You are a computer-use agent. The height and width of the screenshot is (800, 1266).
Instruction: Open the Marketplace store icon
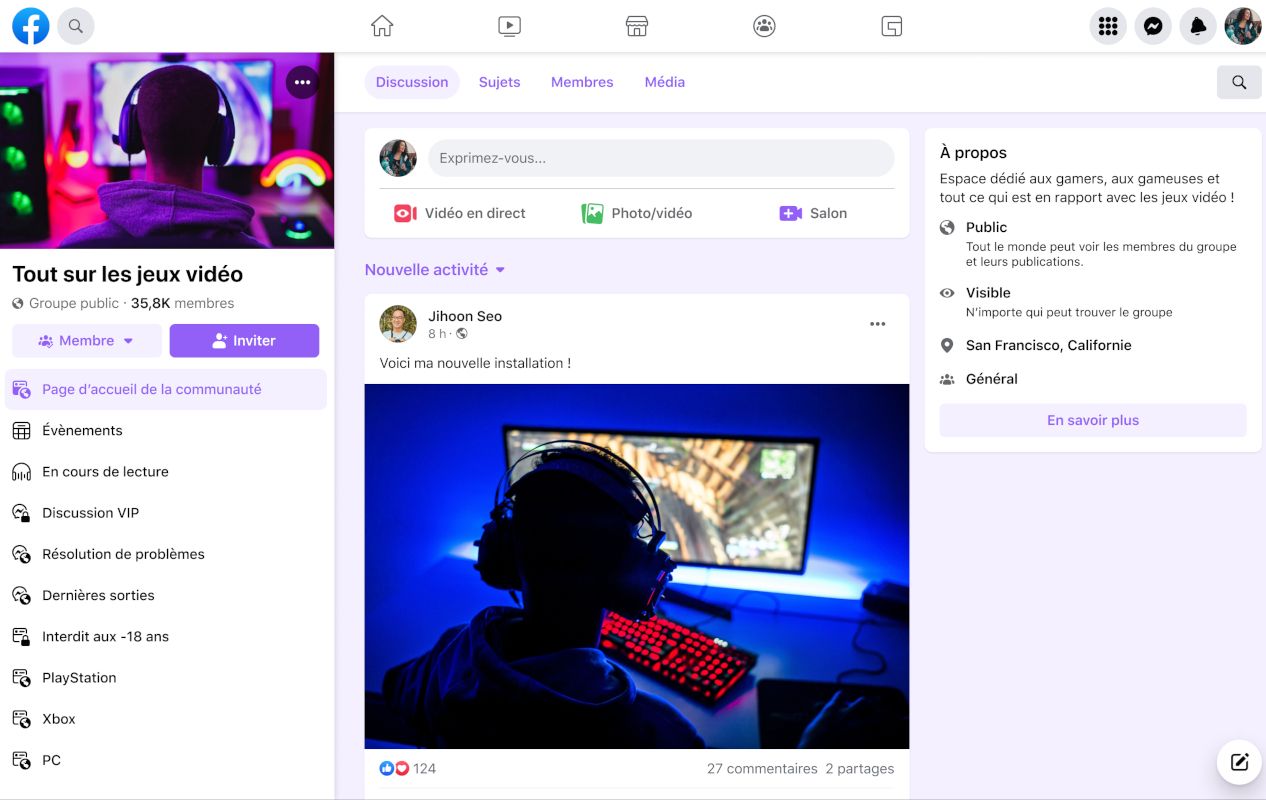637,26
